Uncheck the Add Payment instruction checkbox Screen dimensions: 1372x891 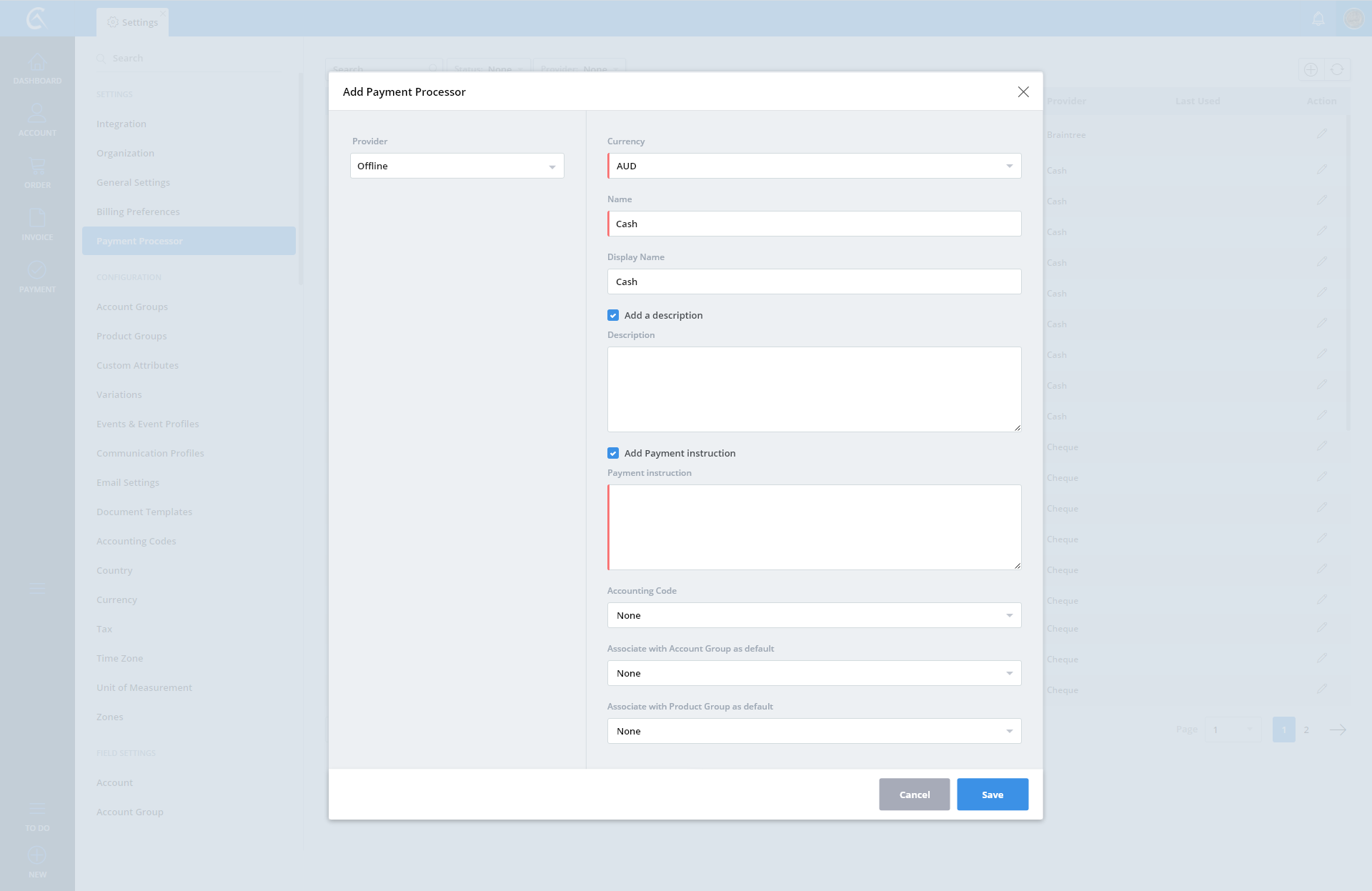pyautogui.click(x=613, y=453)
